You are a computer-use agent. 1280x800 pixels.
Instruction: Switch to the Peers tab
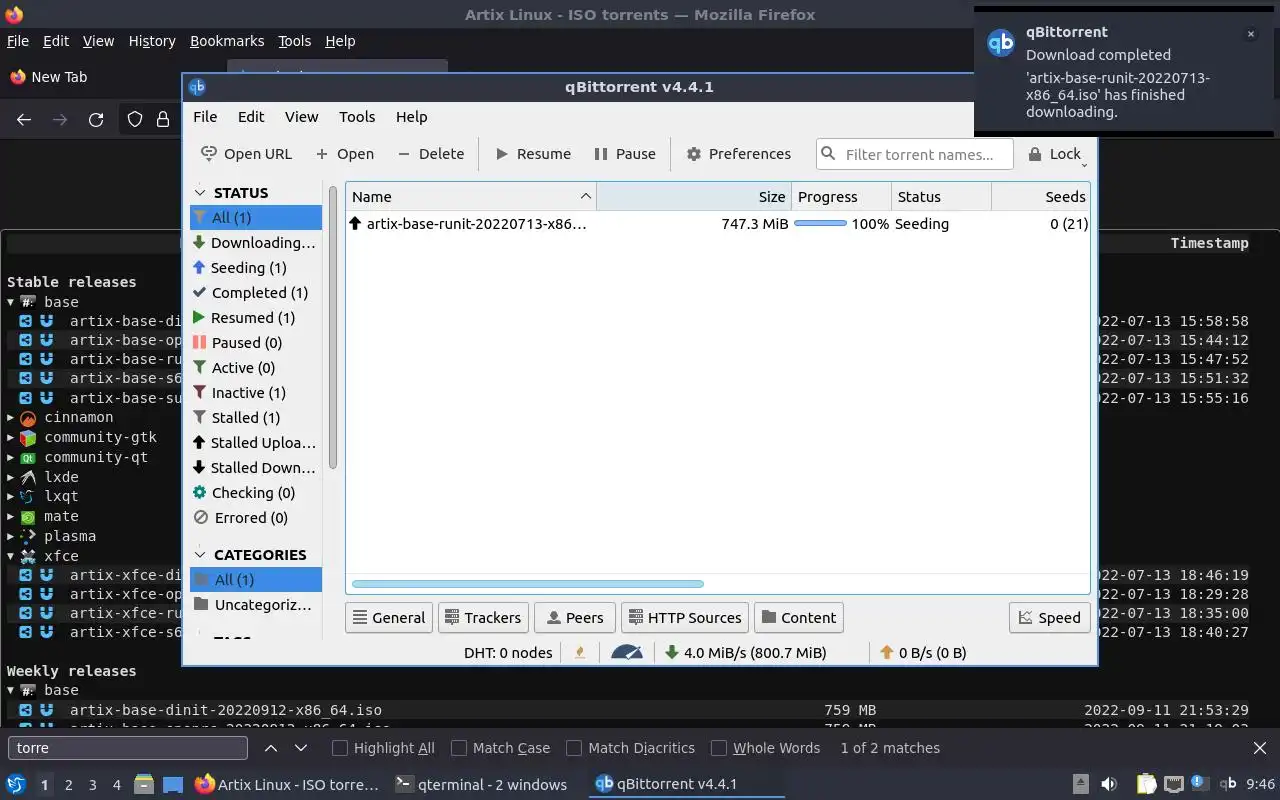pos(575,618)
